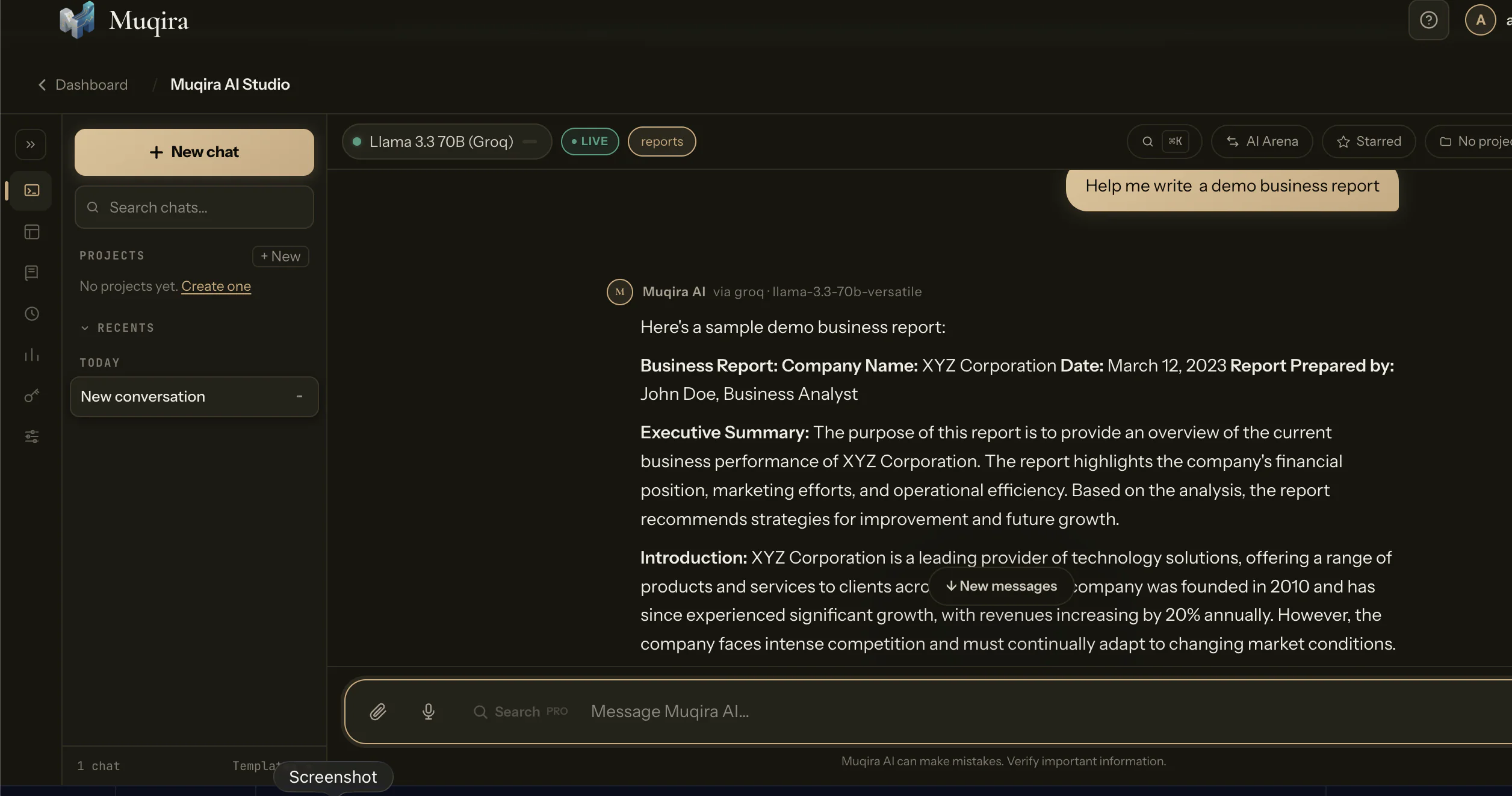This screenshot has width=1512, height=796.
Task: Click the Muqira AI Studio breadcrumb
Action: coord(230,85)
